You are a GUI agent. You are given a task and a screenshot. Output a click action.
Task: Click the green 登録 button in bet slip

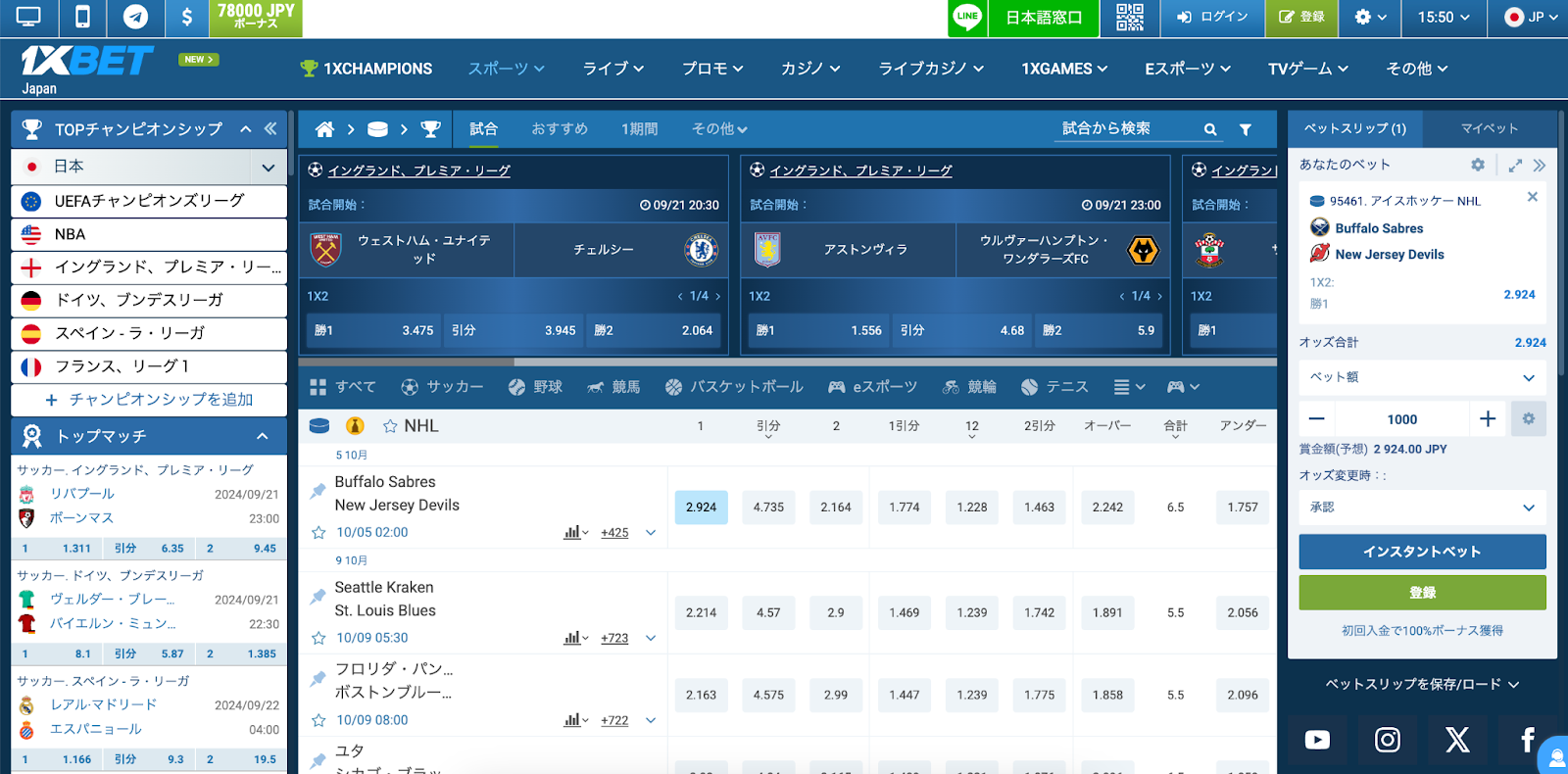pyautogui.click(x=1422, y=593)
